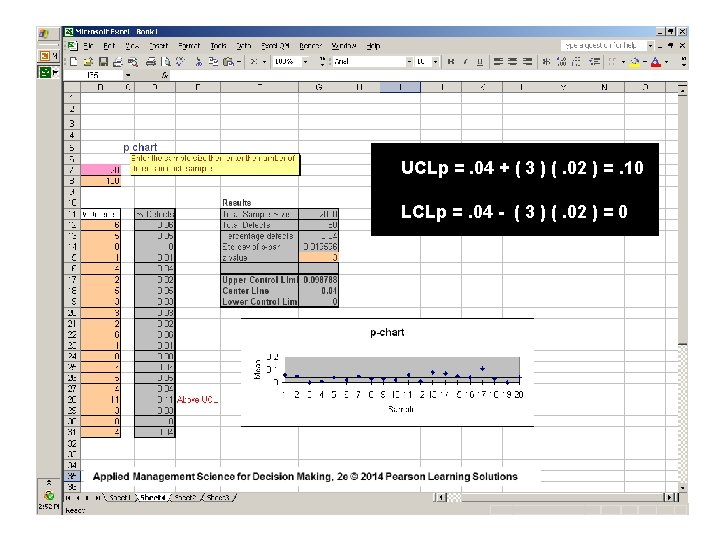The image size is (720, 540).
Task: Click the Name Box cell reference field
Action: tap(93, 75)
